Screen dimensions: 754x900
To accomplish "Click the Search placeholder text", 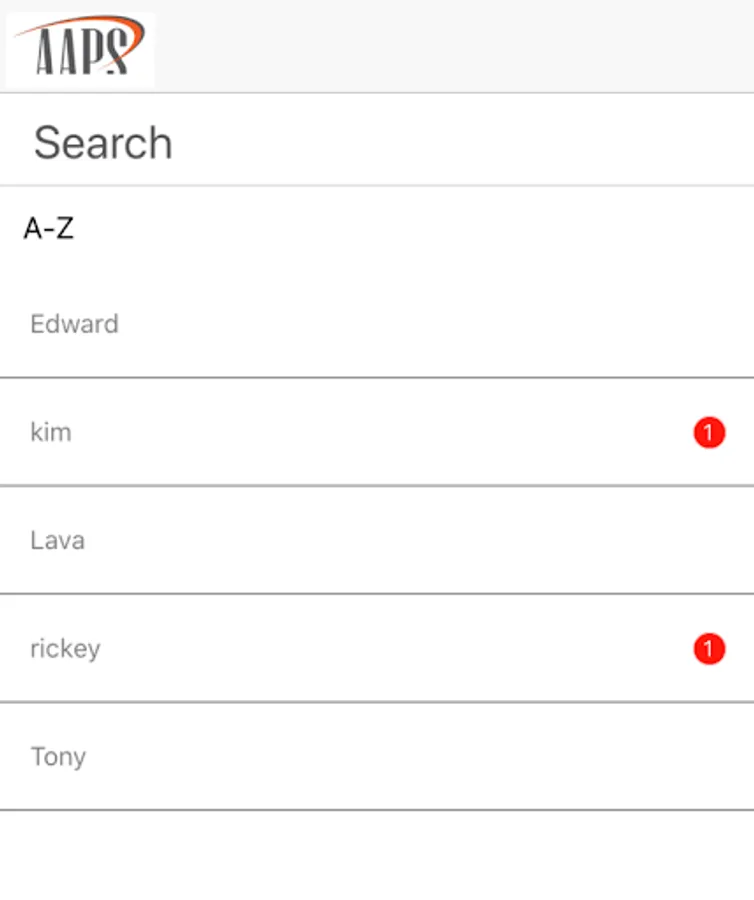I will click(x=103, y=143).
